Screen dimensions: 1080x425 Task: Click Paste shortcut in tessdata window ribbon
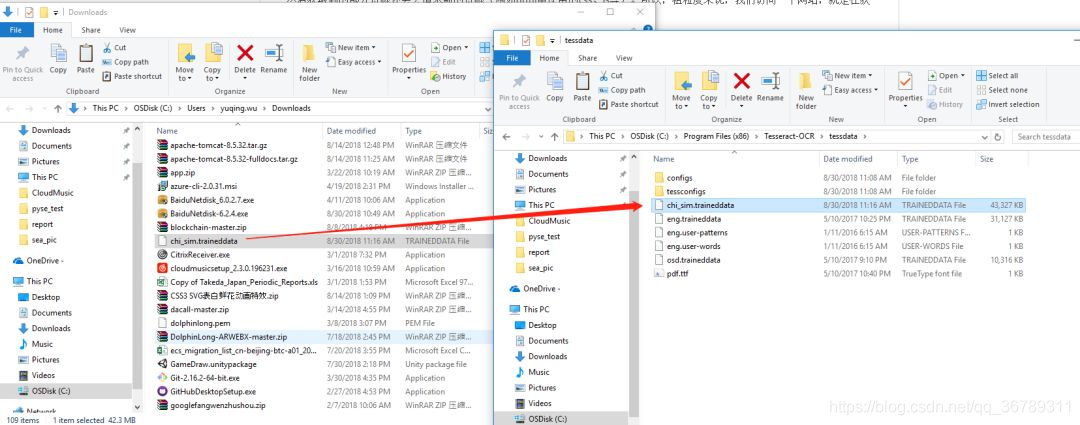(629, 105)
